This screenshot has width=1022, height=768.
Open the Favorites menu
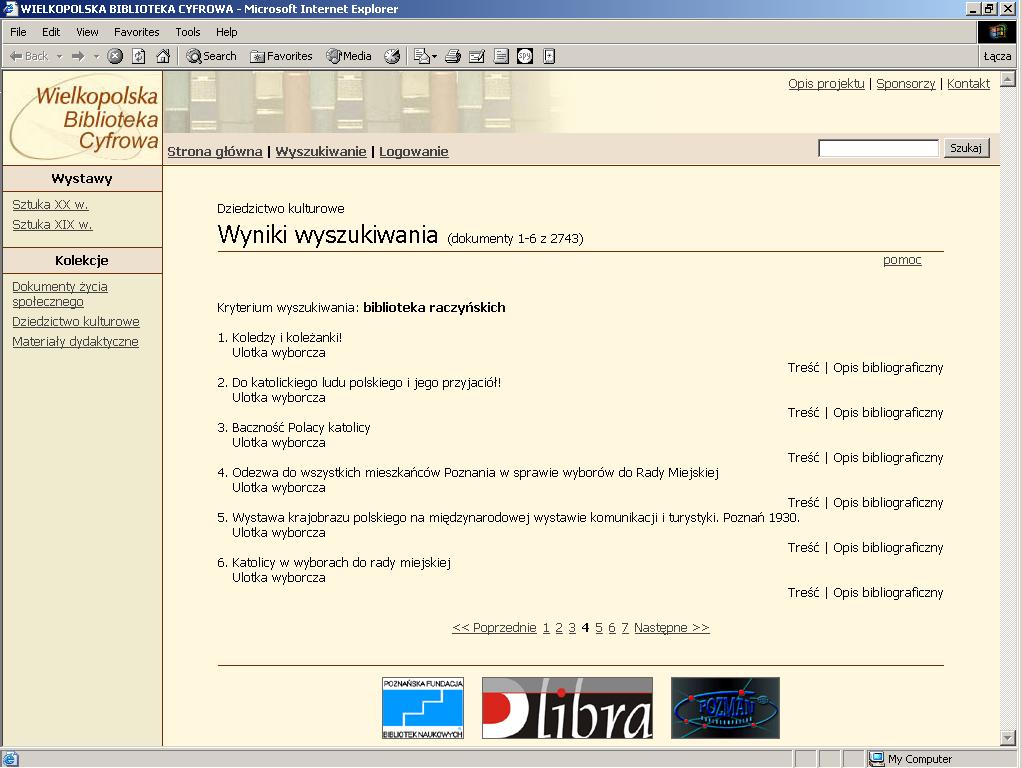136,32
